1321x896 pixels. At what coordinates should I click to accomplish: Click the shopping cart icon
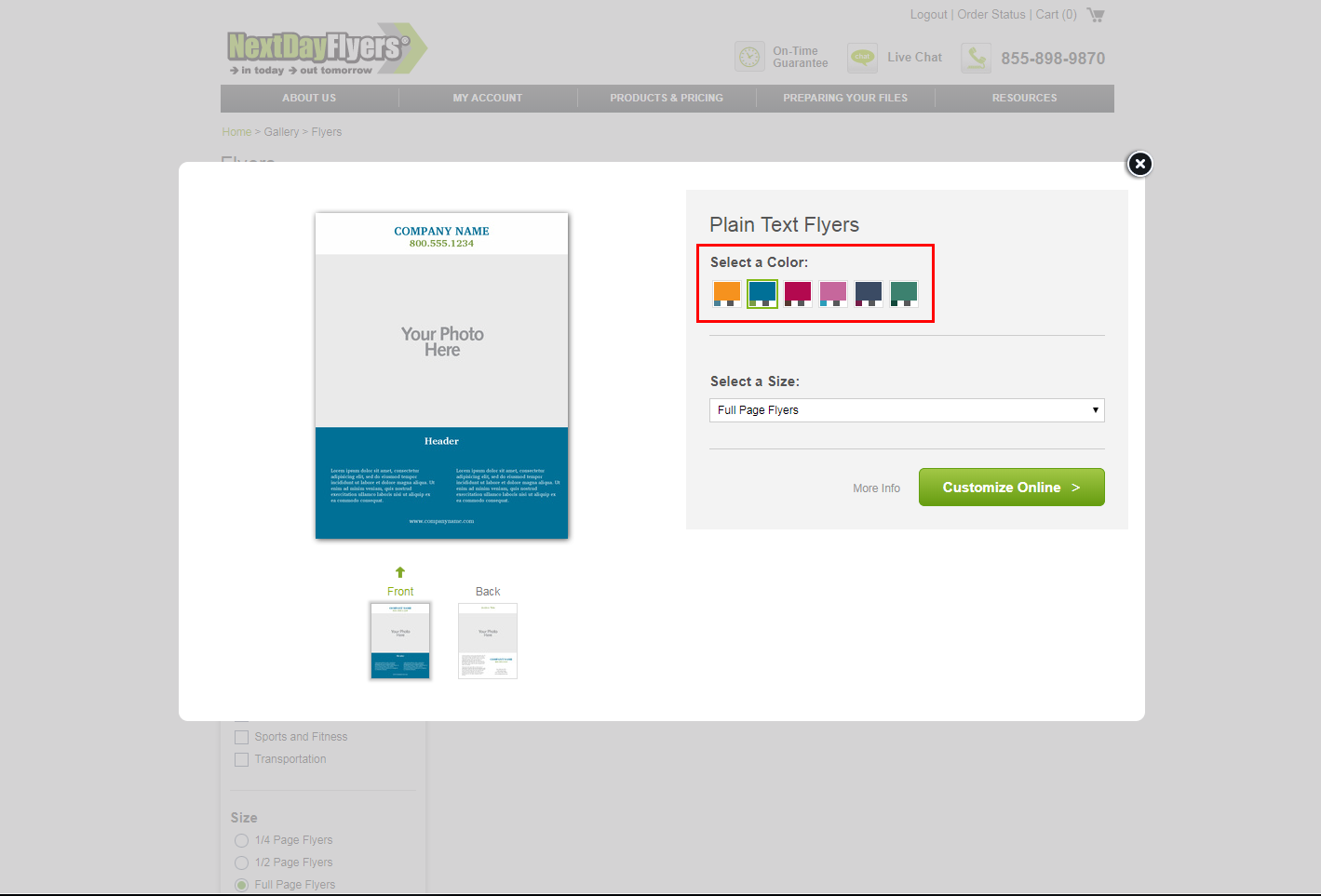click(1096, 15)
